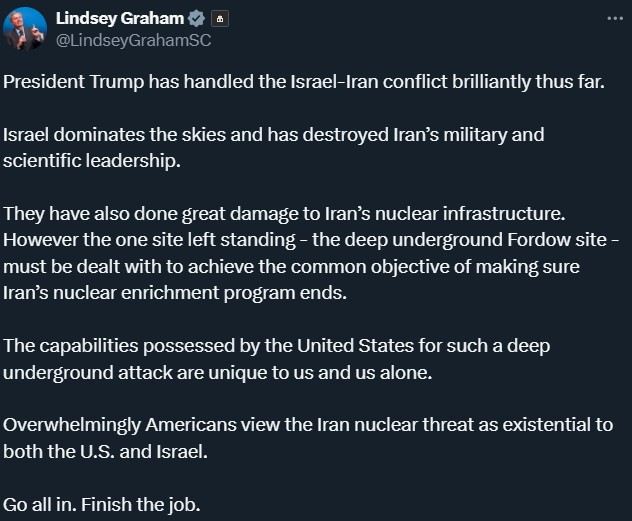The width and height of the screenshot is (632, 521).
Task: Click the 'underground attack are unique' line
Action: coord(218,373)
